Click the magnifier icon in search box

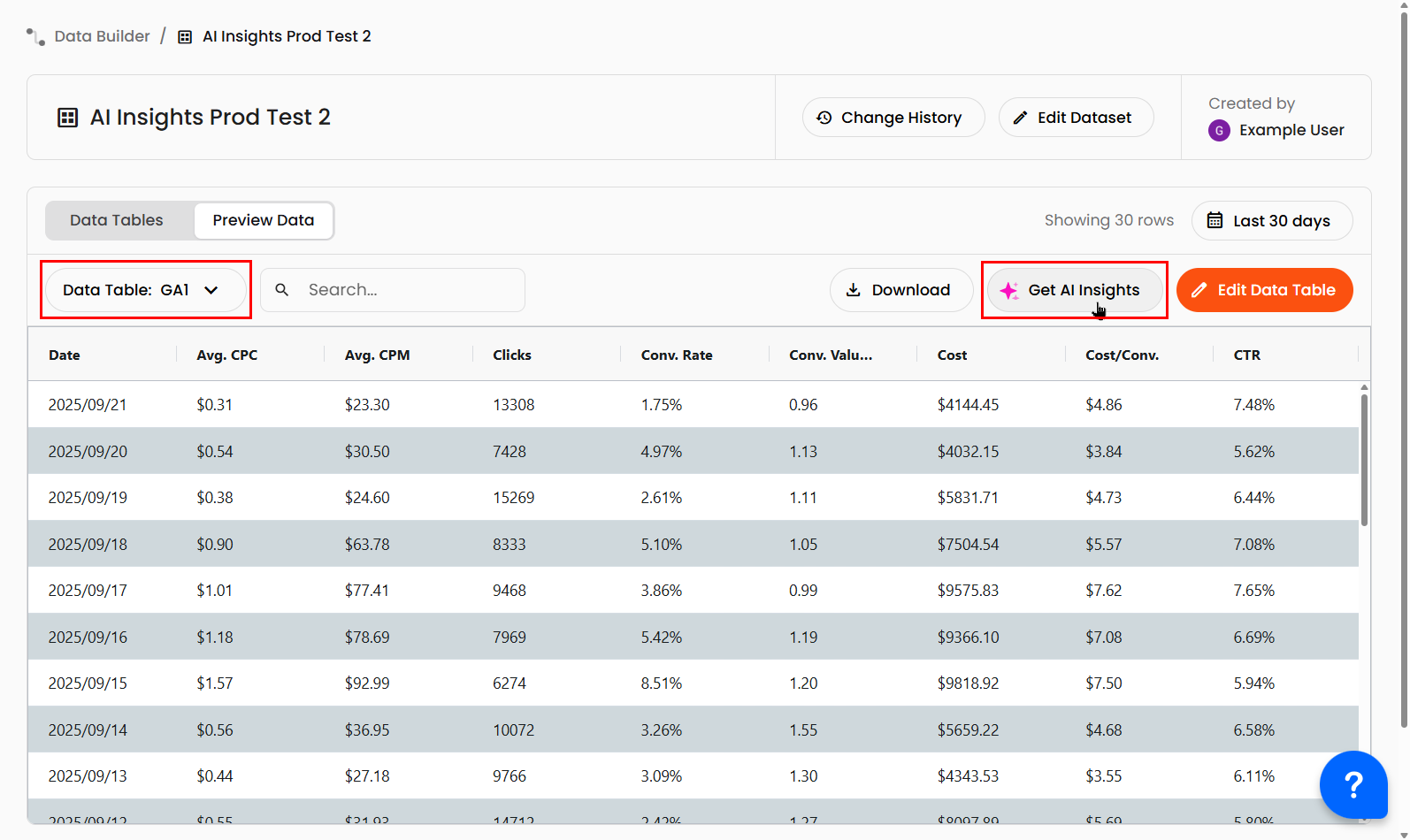[282, 290]
